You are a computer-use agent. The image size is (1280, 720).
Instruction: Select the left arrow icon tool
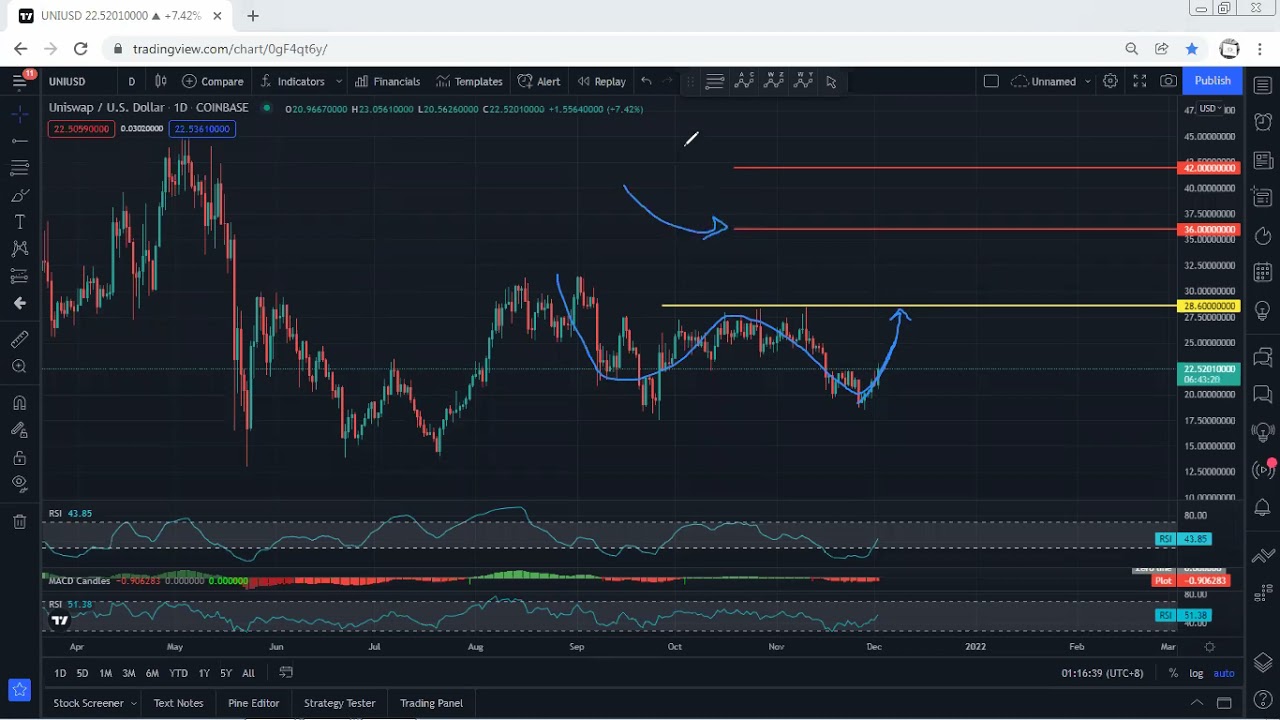pos(19,303)
